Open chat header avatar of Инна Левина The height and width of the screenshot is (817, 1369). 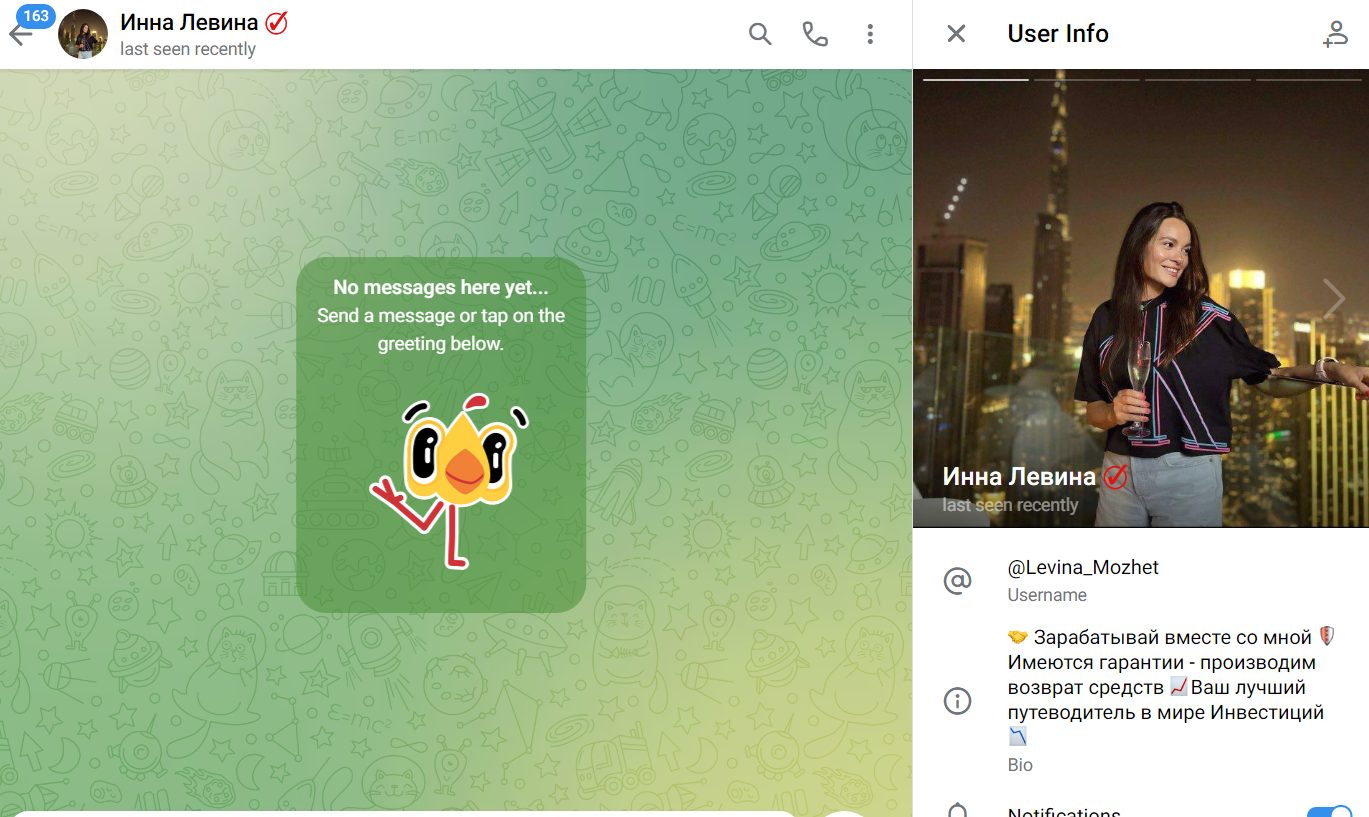(84, 34)
